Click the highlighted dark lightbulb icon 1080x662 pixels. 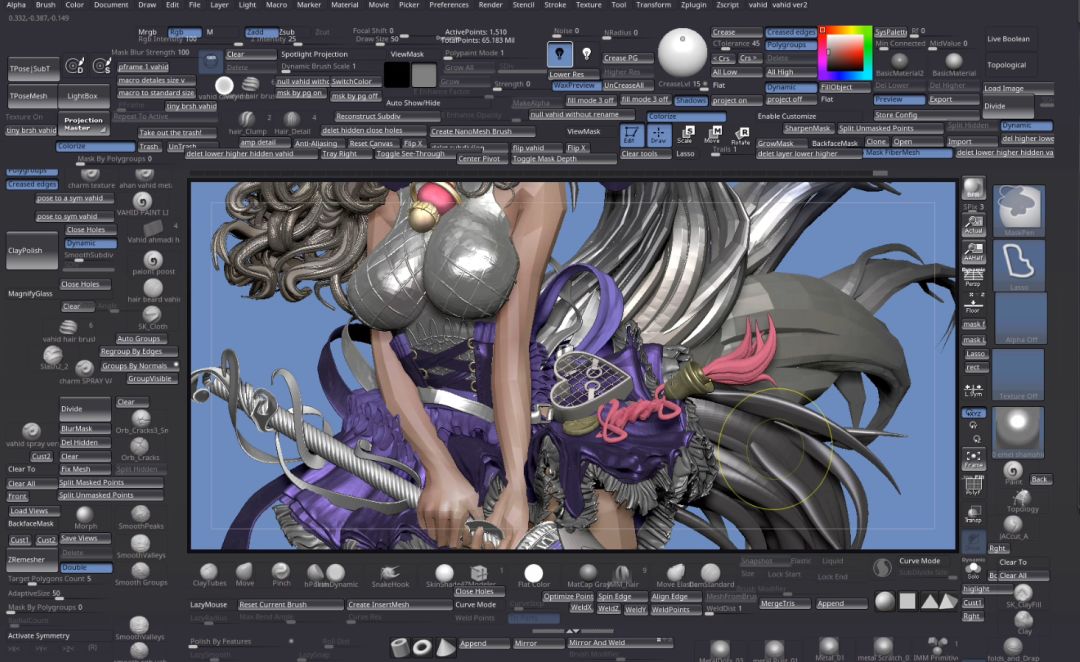(x=559, y=53)
